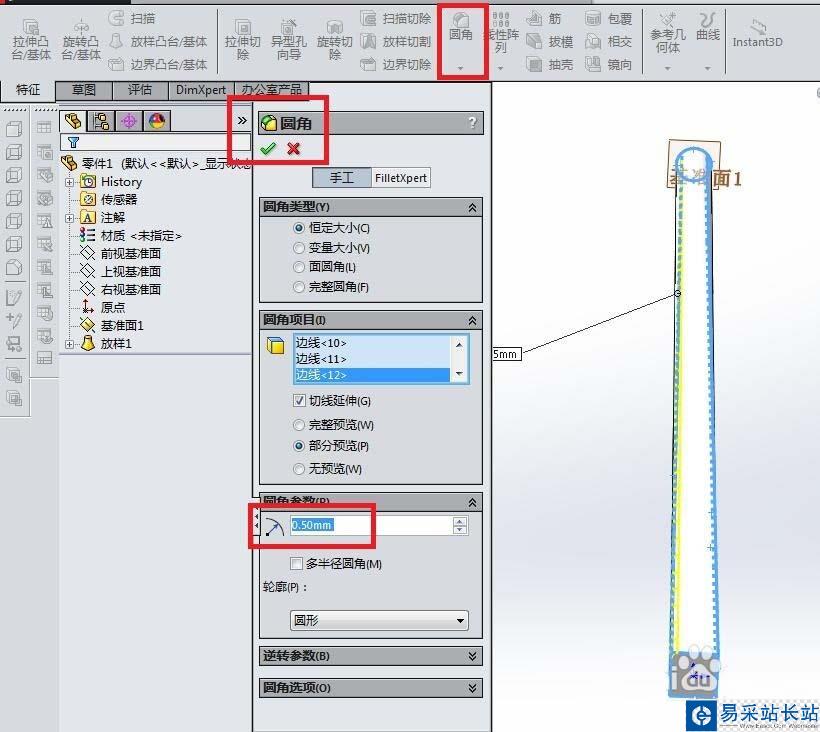Select the 拔模 draft tool

(x=549, y=41)
